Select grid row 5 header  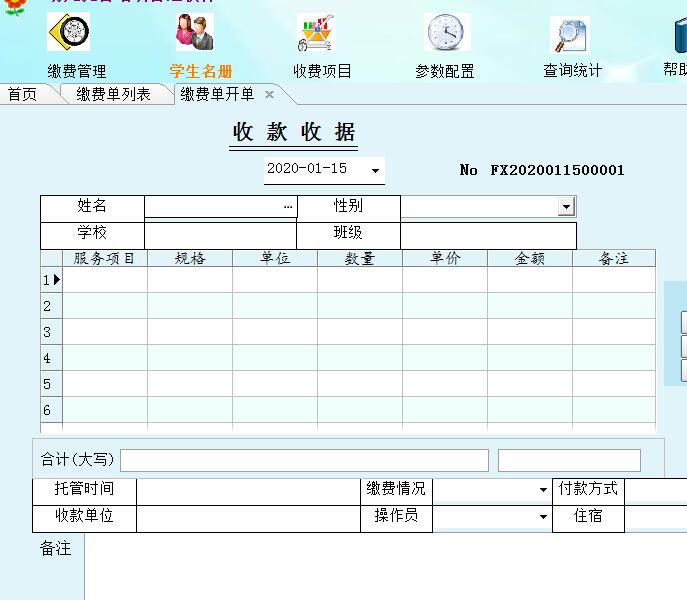51,384
